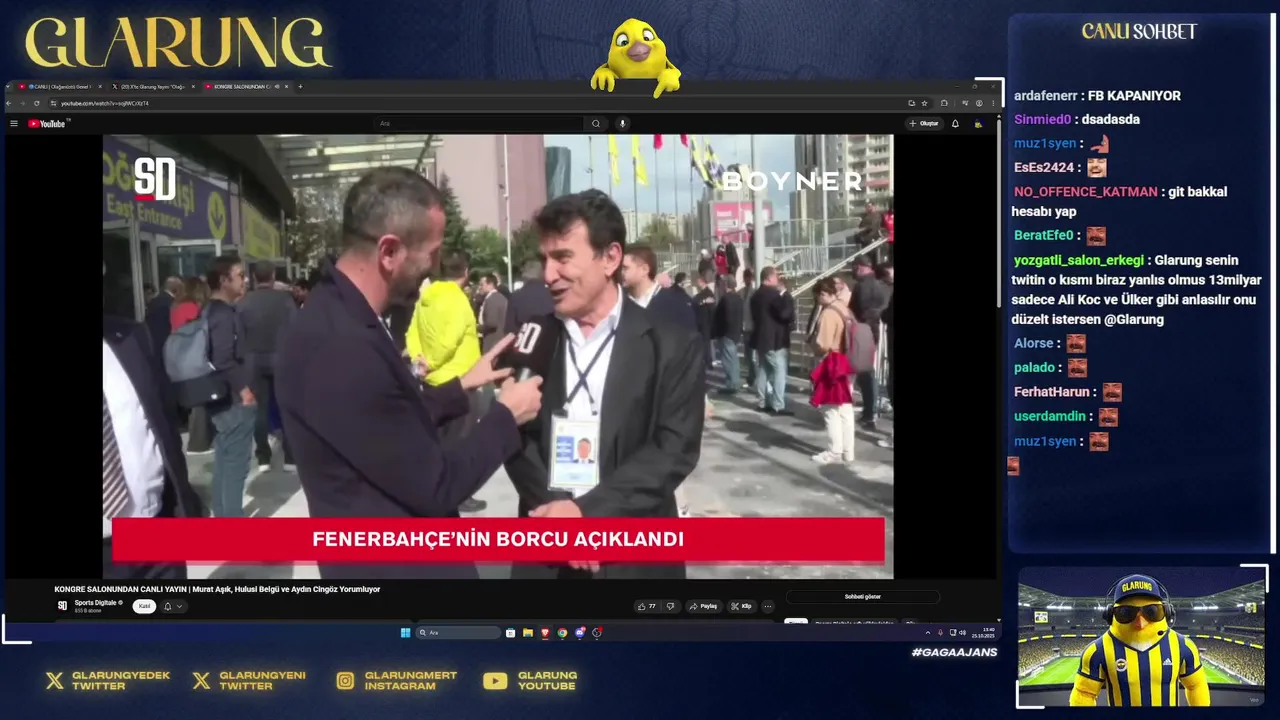
Task: Click 'Sohbeti göster' button
Action: coord(863,597)
